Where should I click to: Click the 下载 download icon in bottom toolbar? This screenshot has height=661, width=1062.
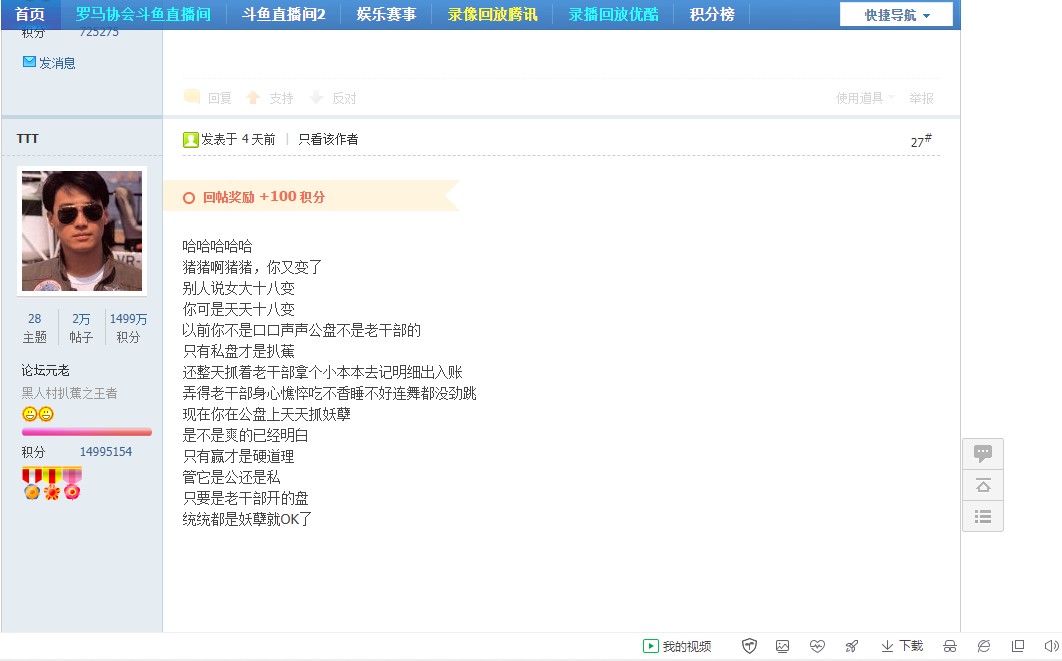(901, 646)
